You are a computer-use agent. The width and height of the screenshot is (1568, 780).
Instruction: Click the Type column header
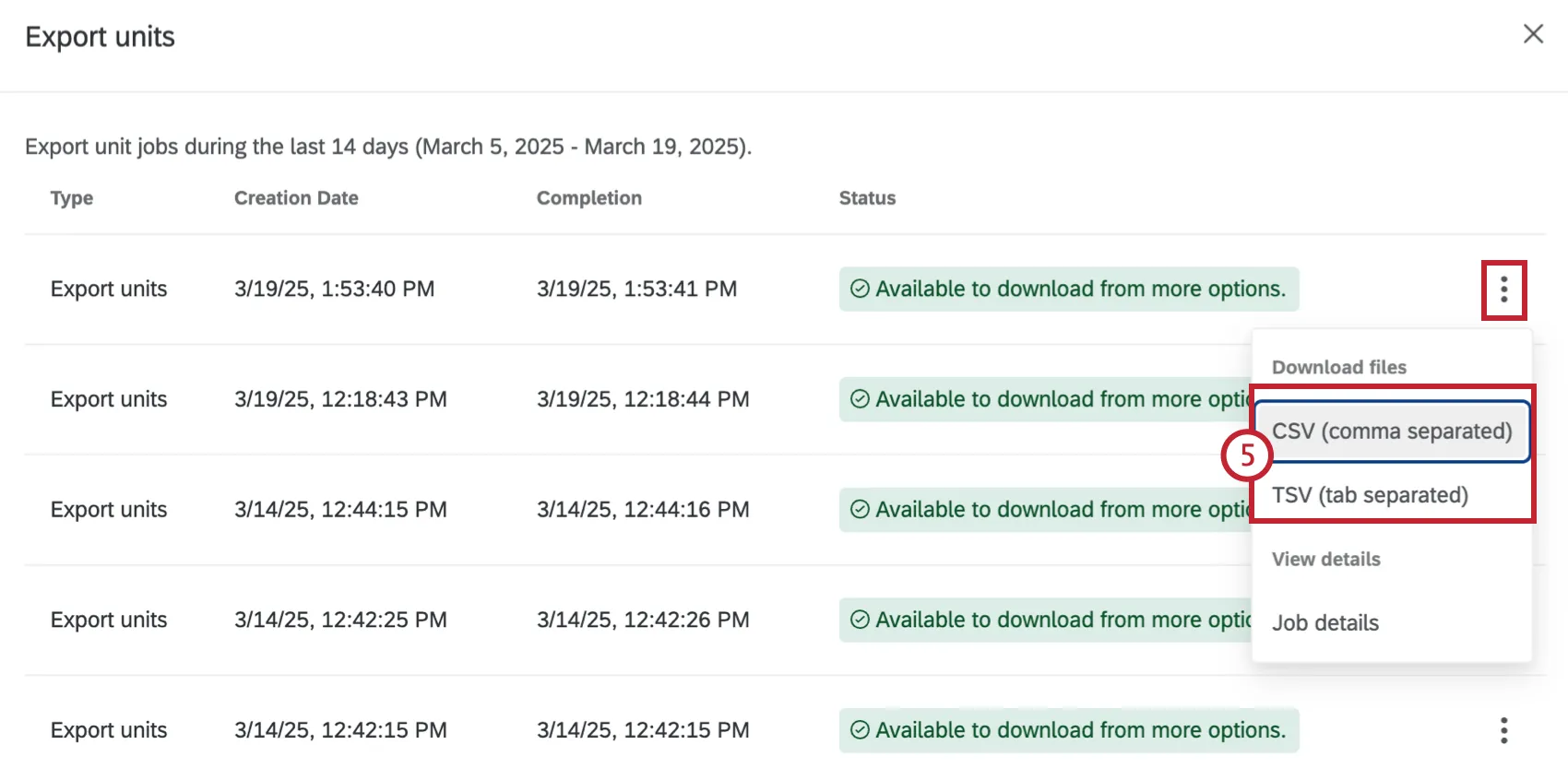click(72, 198)
